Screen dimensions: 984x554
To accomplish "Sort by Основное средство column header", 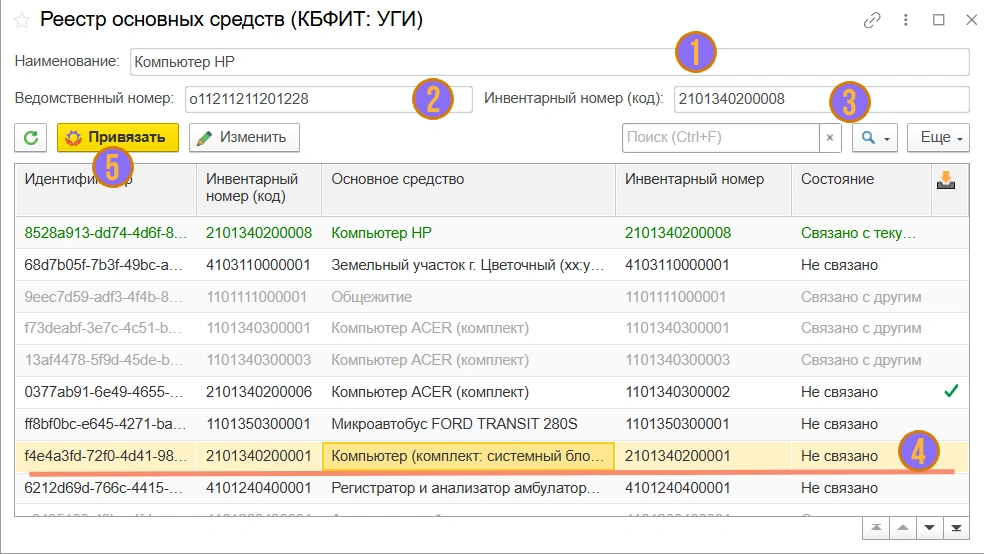I will point(468,190).
